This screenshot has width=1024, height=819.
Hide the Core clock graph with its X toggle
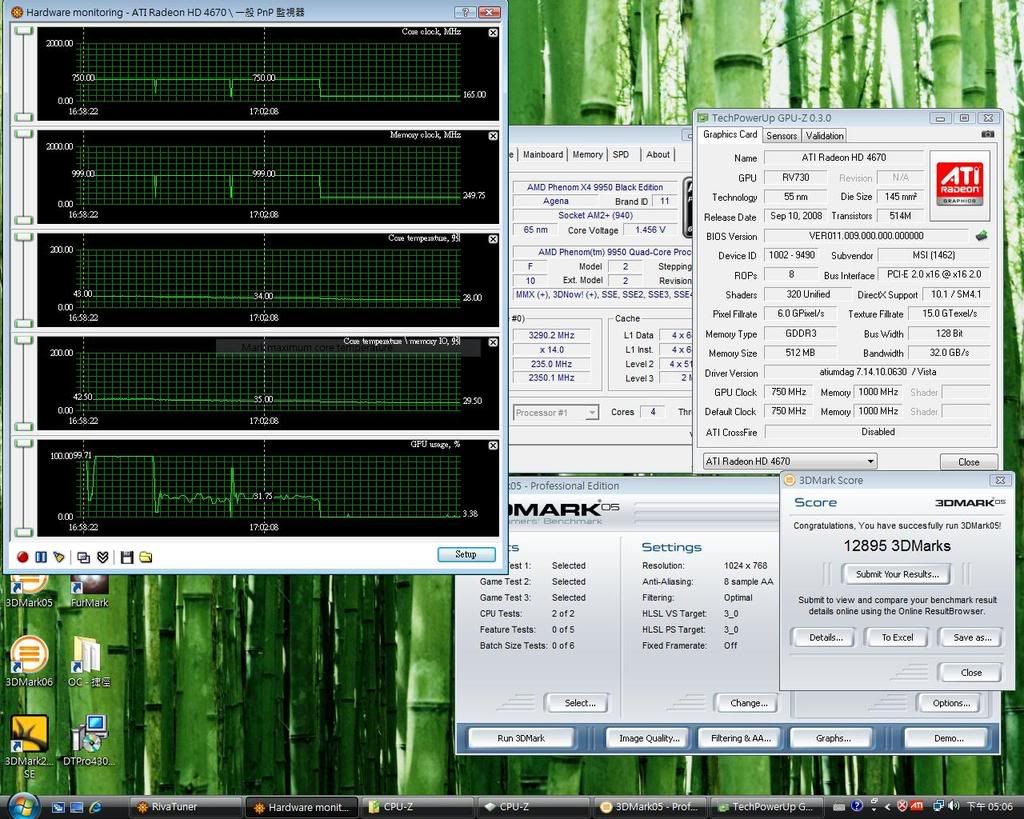point(493,33)
